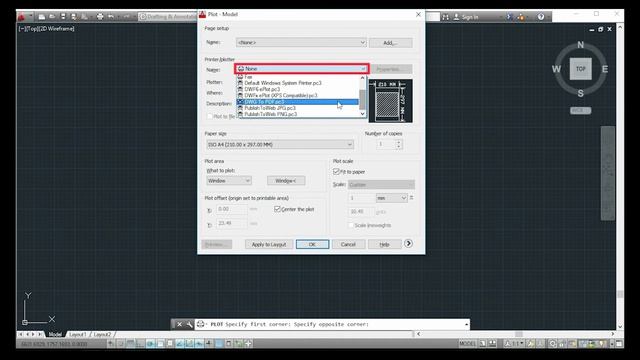This screenshot has width=640, height=360.
Task: Click the Save As icon in Quick Access toolbar
Action: pyautogui.click(x=73, y=17)
